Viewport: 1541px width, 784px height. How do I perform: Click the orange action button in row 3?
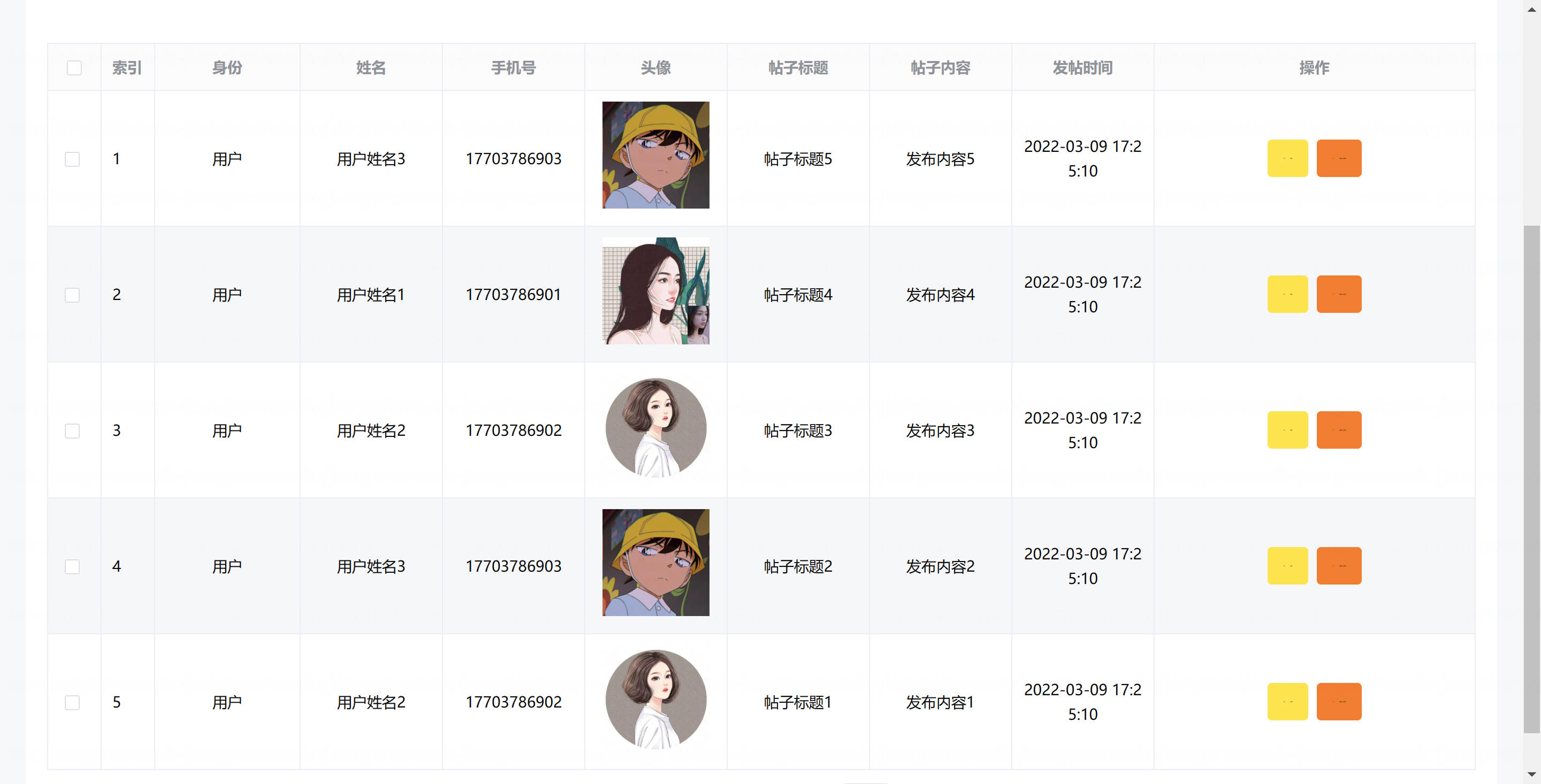tap(1339, 430)
